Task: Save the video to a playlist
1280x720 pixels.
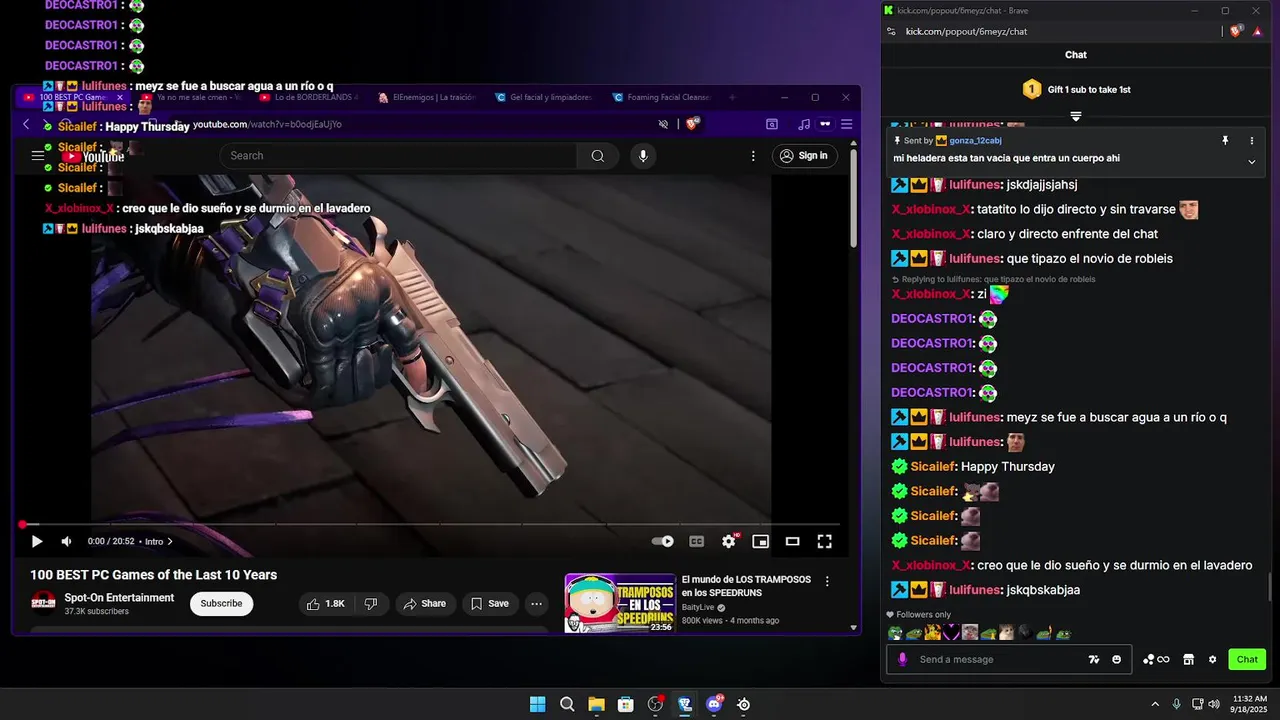Action: 490,604
